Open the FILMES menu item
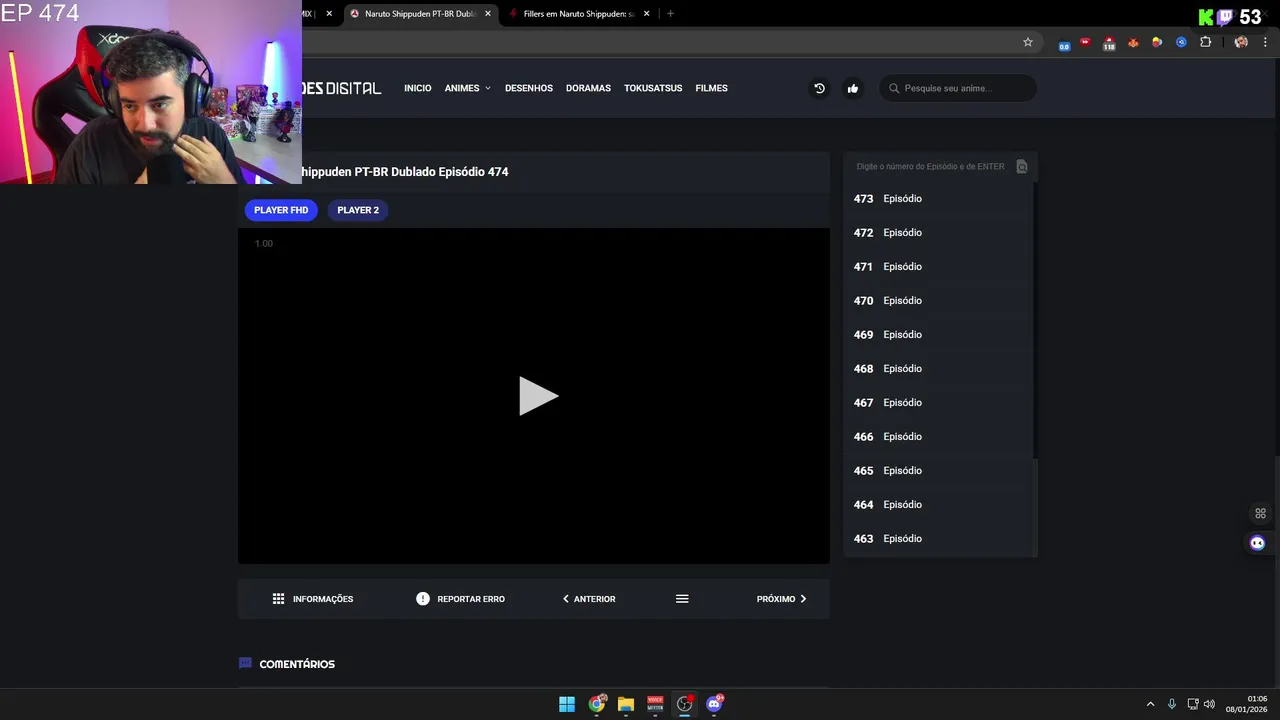1280x720 pixels. point(711,88)
